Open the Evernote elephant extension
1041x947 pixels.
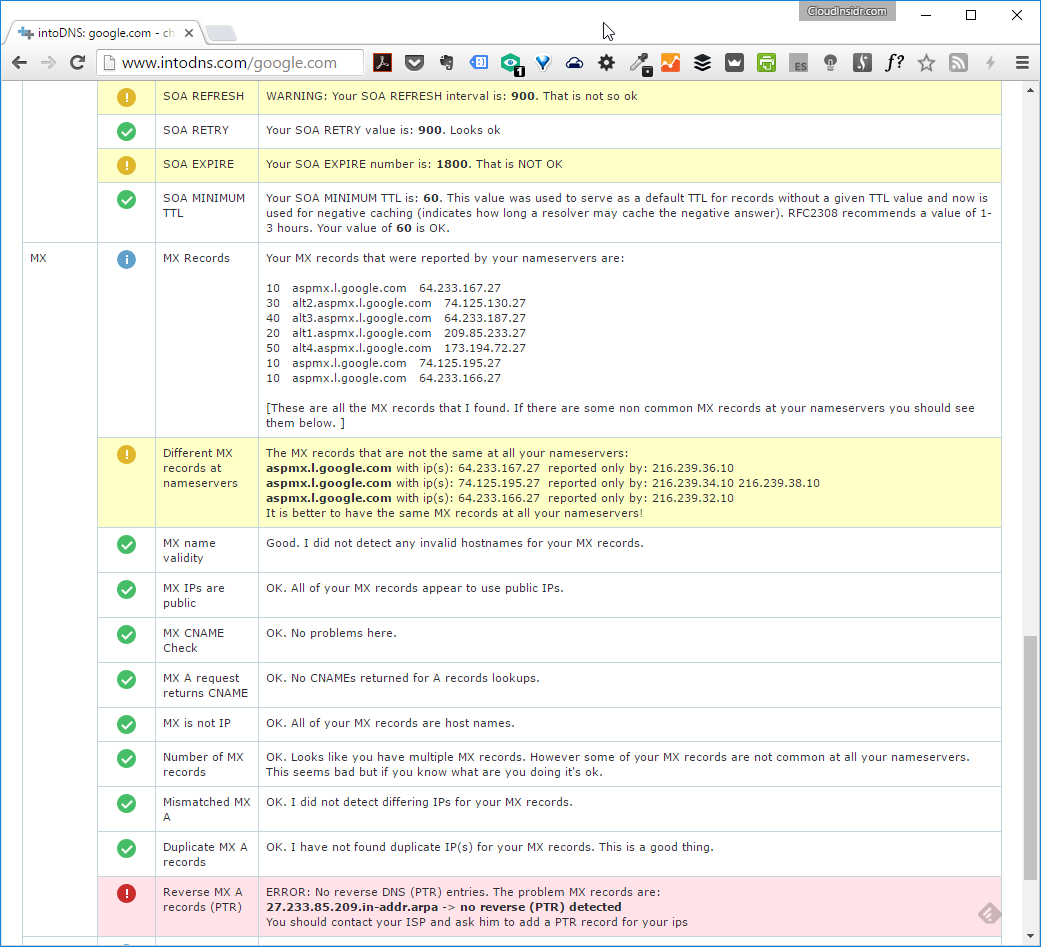(x=446, y=63)
